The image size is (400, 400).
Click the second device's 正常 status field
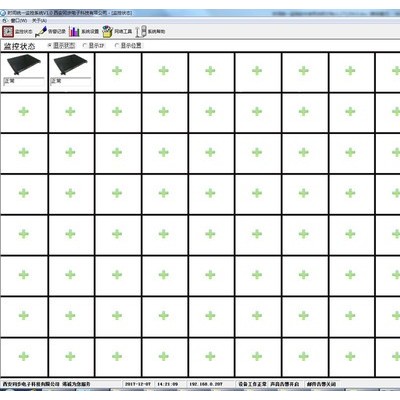pos(70,82)
